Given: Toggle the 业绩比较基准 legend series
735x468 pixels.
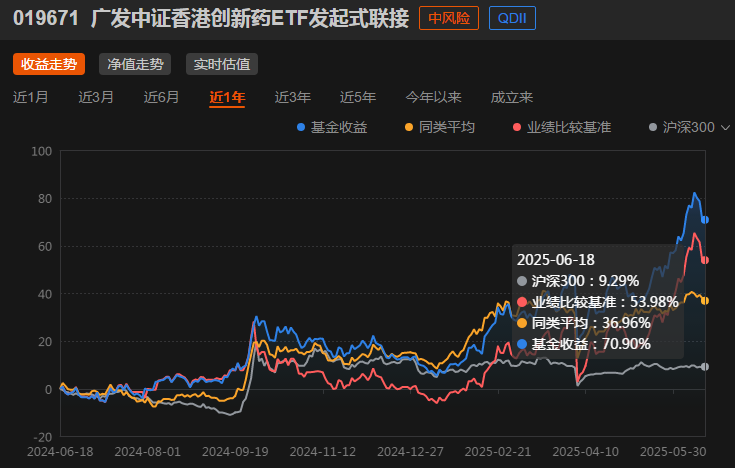Looking at the screenshot, I should (x=562, y=127).
